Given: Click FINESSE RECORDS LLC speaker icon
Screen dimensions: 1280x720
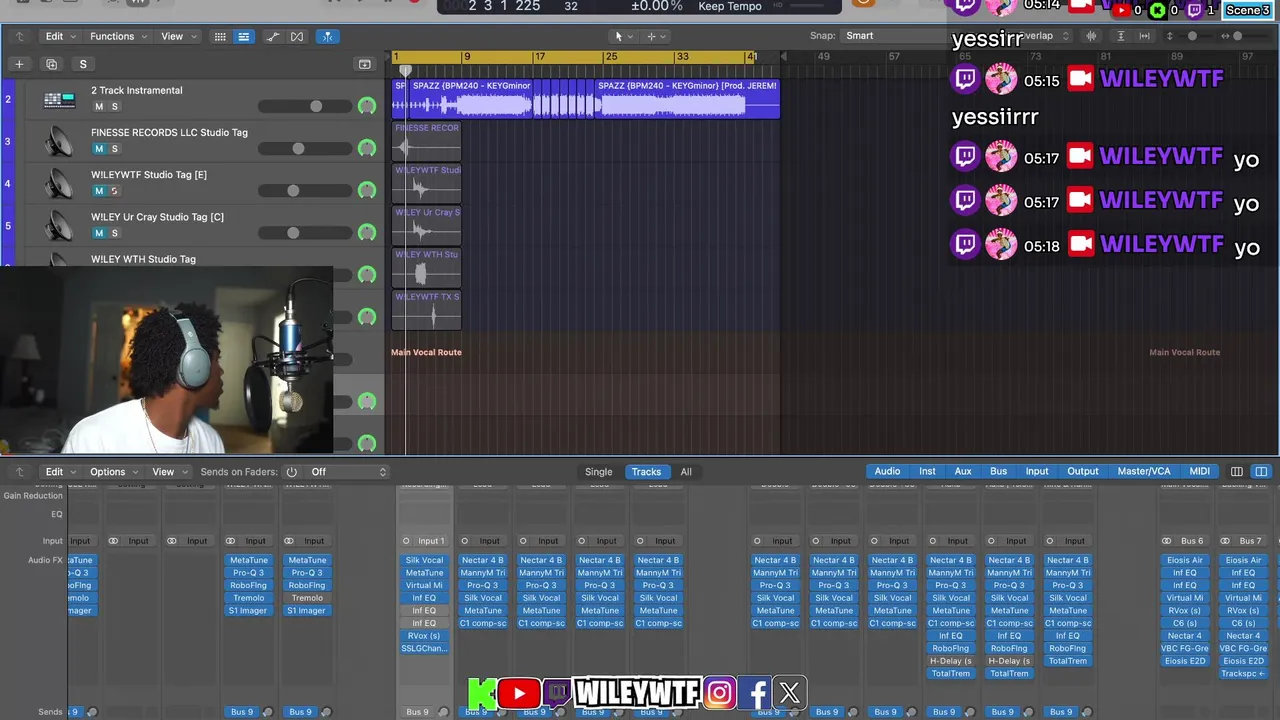Looking at the screenshot, I should click(x=59, y=141).
